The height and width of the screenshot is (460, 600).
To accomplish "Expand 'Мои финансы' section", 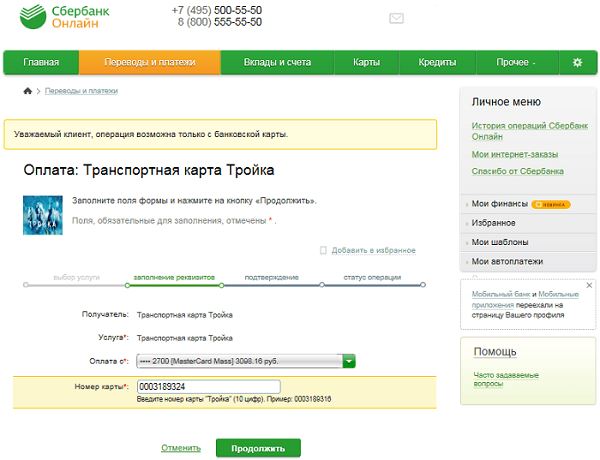I will 500,204.
